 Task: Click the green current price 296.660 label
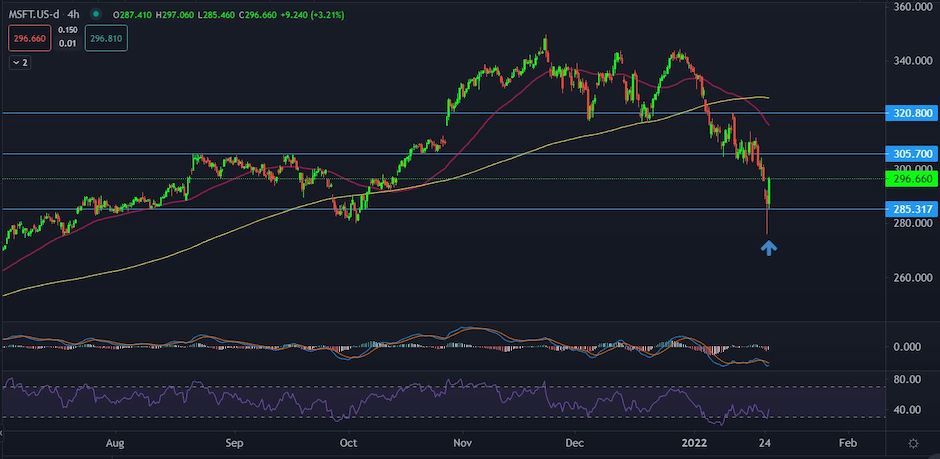click(x=909, y=179)
